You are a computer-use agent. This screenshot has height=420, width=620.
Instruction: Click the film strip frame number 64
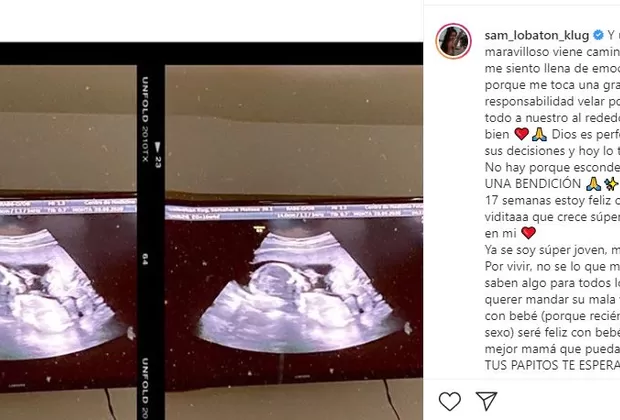(145, 259)
